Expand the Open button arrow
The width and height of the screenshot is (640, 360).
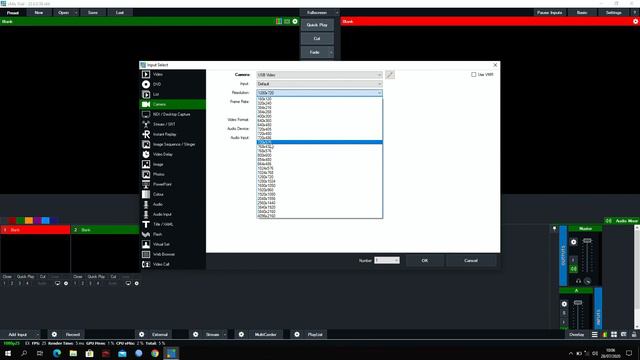(76, 13)
